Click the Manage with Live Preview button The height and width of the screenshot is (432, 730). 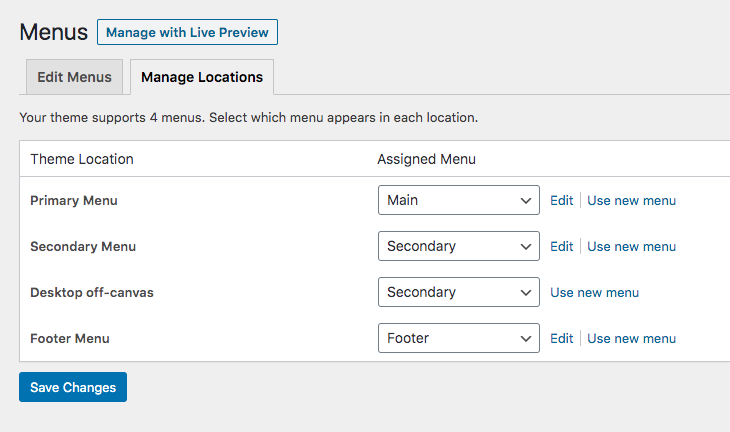[187, 32]
